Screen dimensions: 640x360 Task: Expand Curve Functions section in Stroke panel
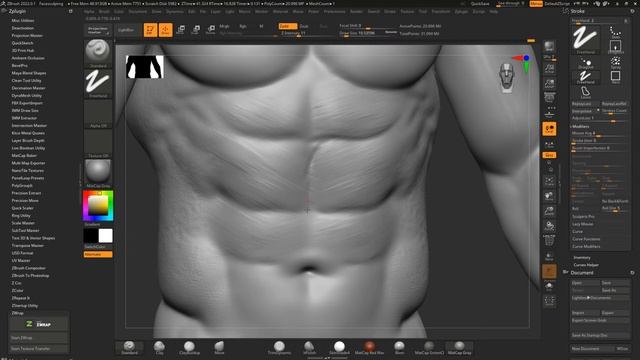point(586,239)
